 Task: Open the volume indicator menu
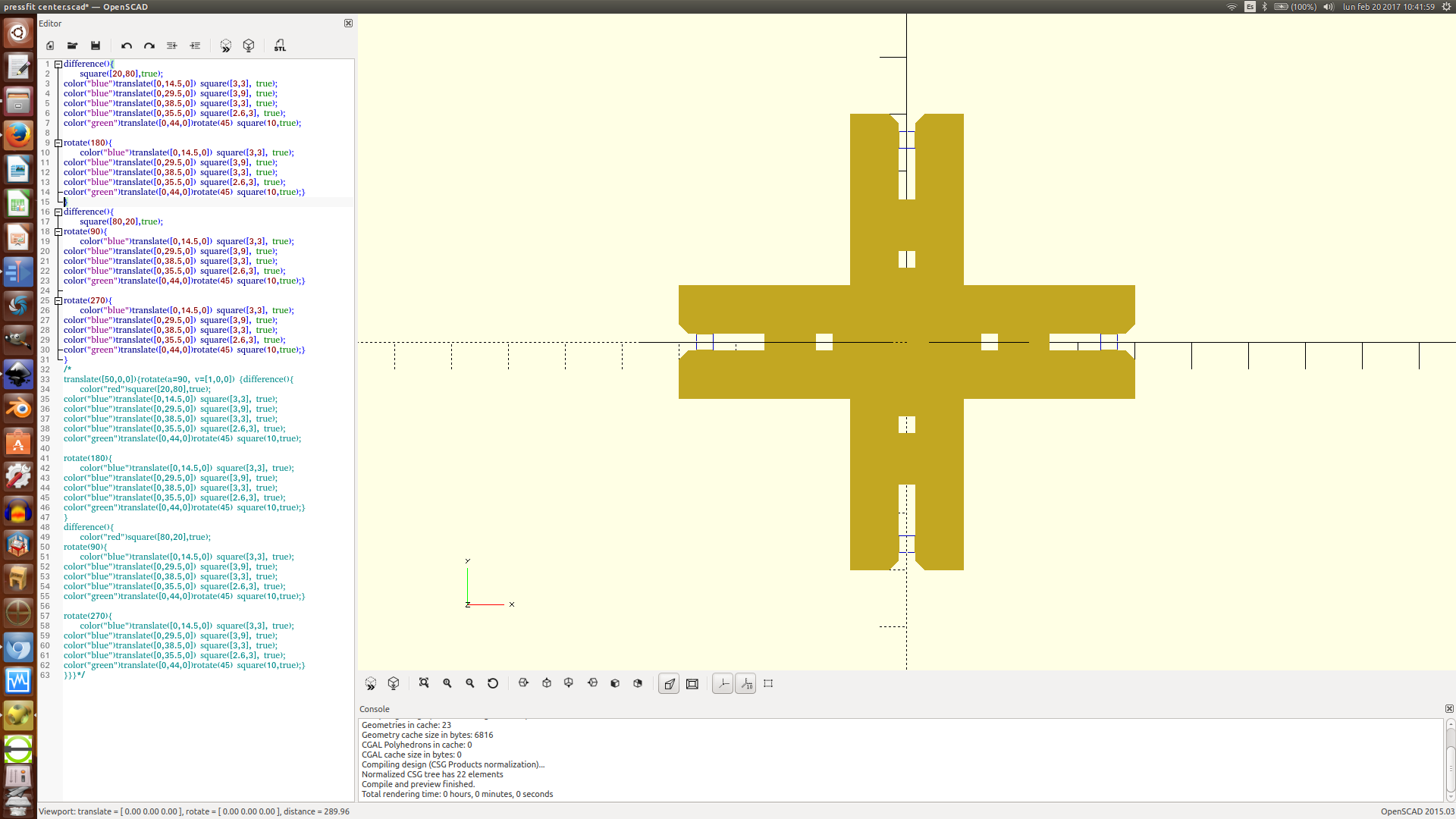(1329, 7)
